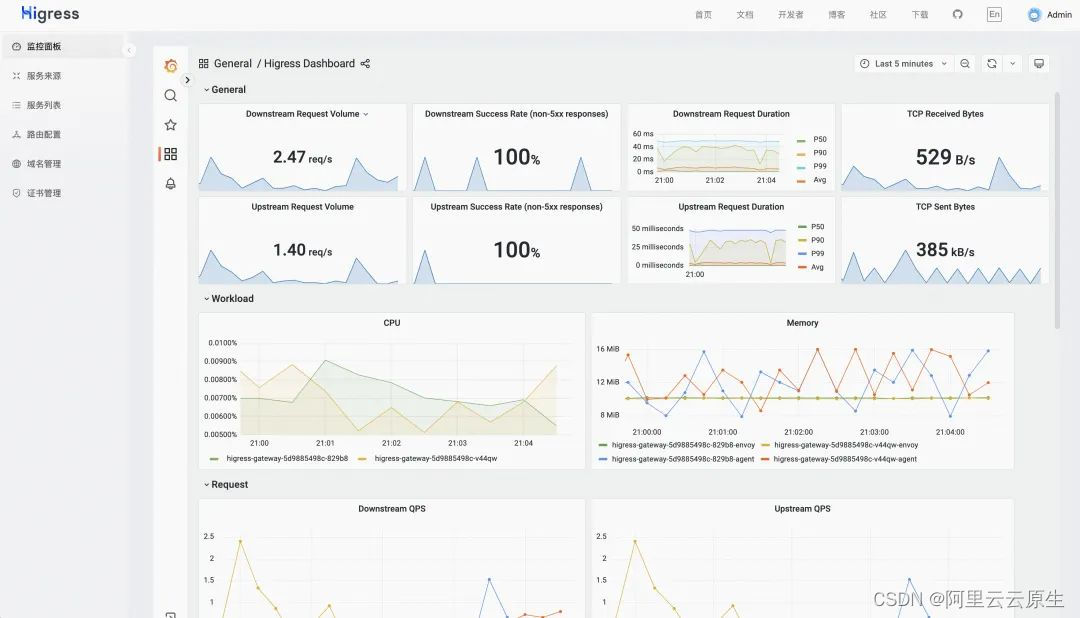Open the Dashboards grid icon in Grafana sidebar
This screenshot has width=1080, height=618.
171,154
